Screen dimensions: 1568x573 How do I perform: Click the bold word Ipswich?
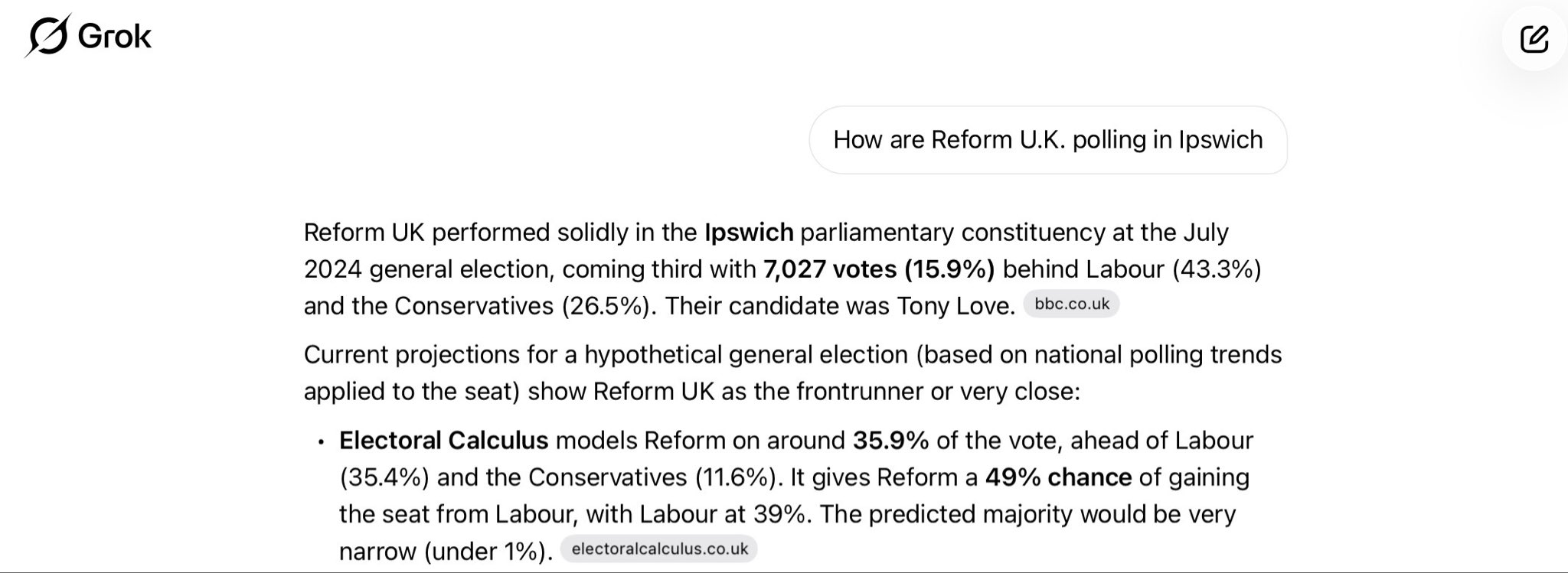coord(749,233)
